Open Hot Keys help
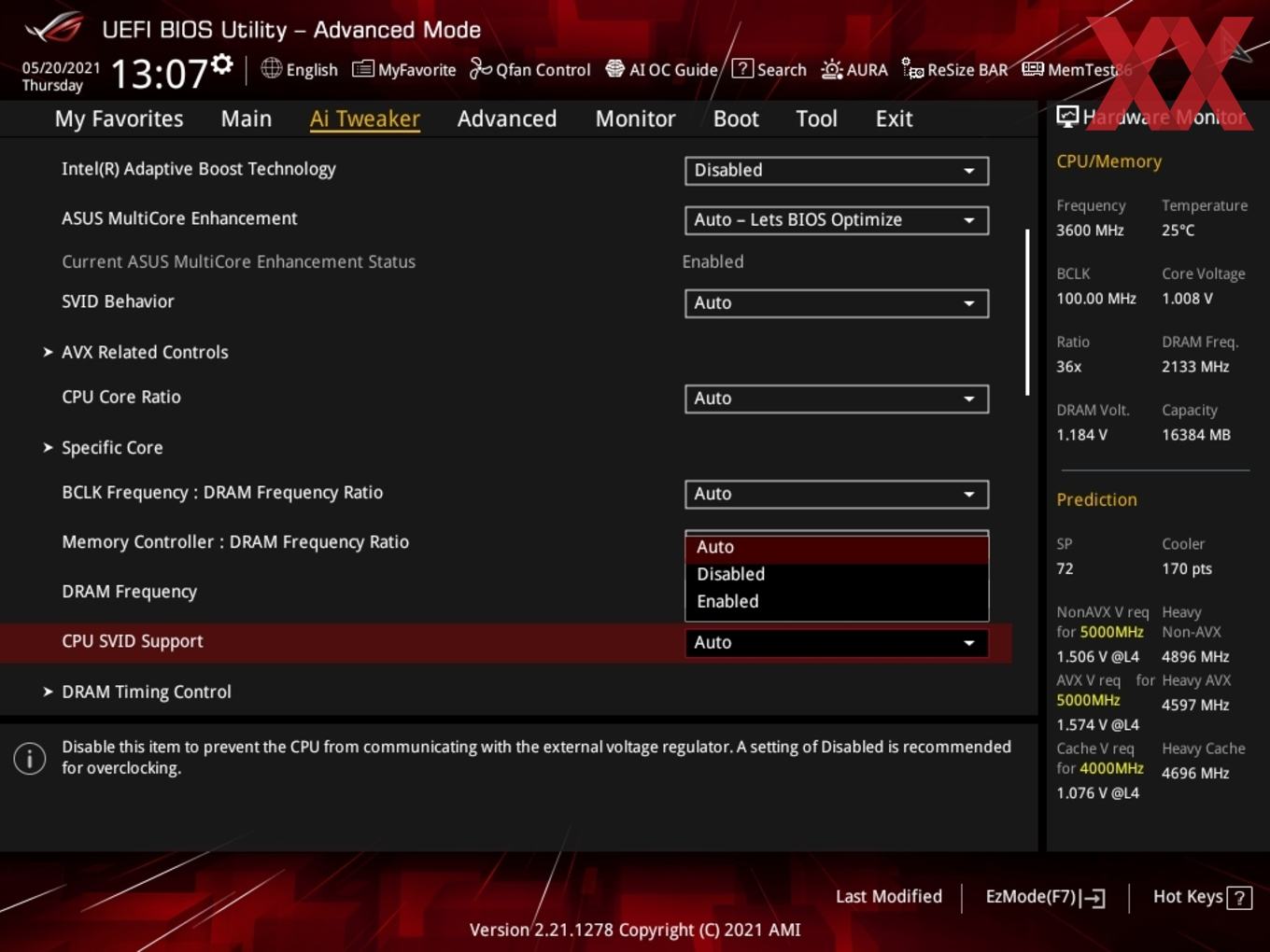Image resolution: width=1270 pixels, height=952 pixels. (1202, 897)
